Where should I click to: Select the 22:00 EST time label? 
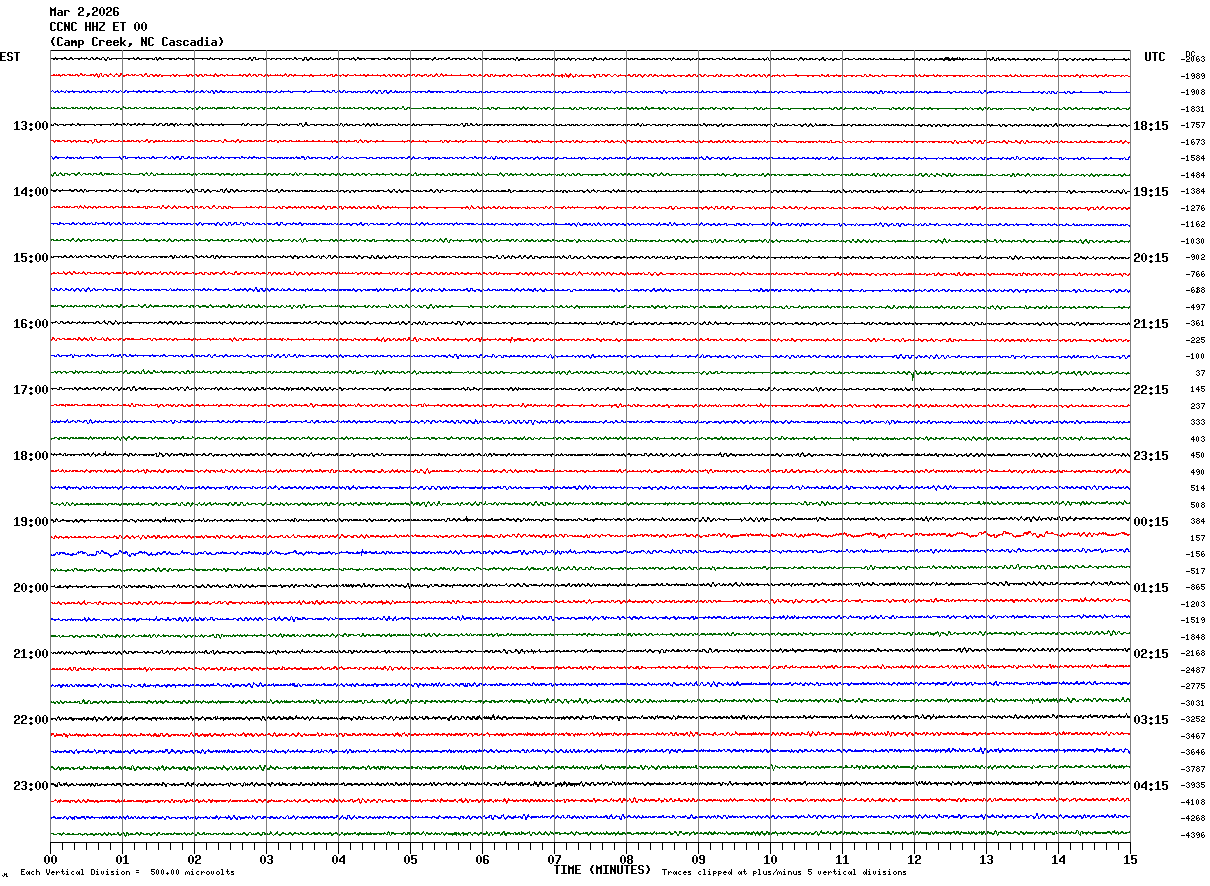coord(31,720)
